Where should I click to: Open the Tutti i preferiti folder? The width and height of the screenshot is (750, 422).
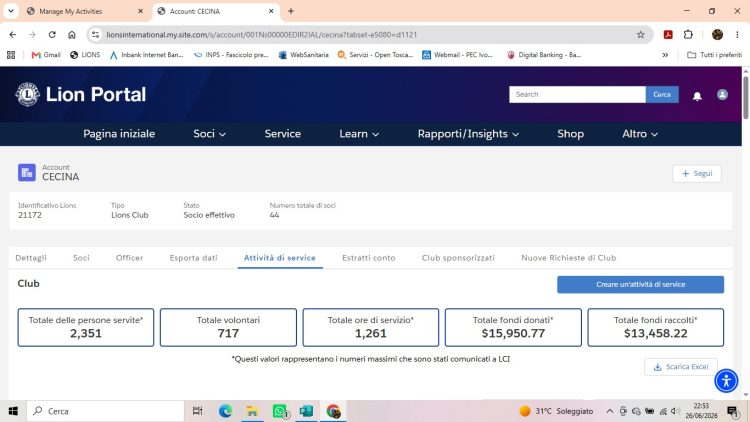[715, 55]
